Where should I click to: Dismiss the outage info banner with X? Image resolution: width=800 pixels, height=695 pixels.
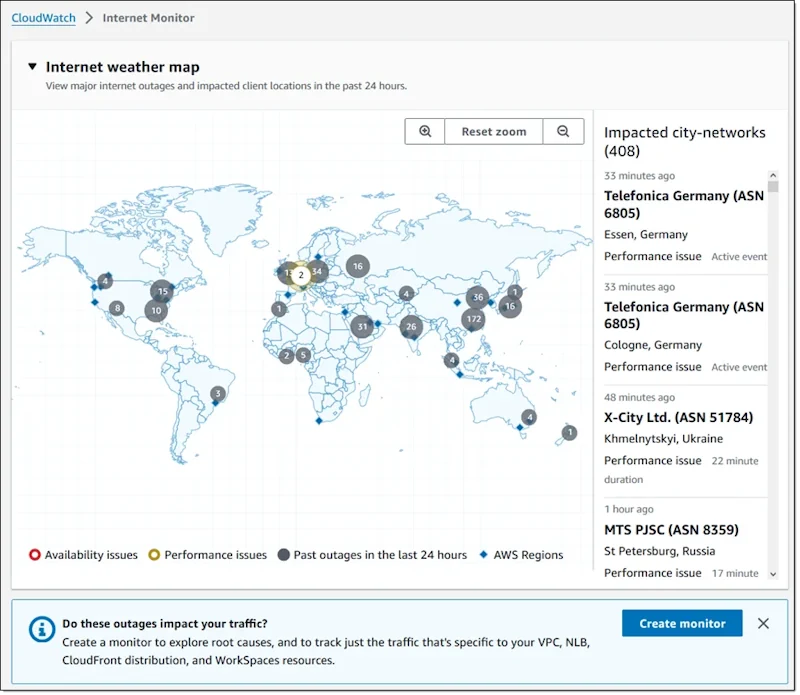(763, 623)
